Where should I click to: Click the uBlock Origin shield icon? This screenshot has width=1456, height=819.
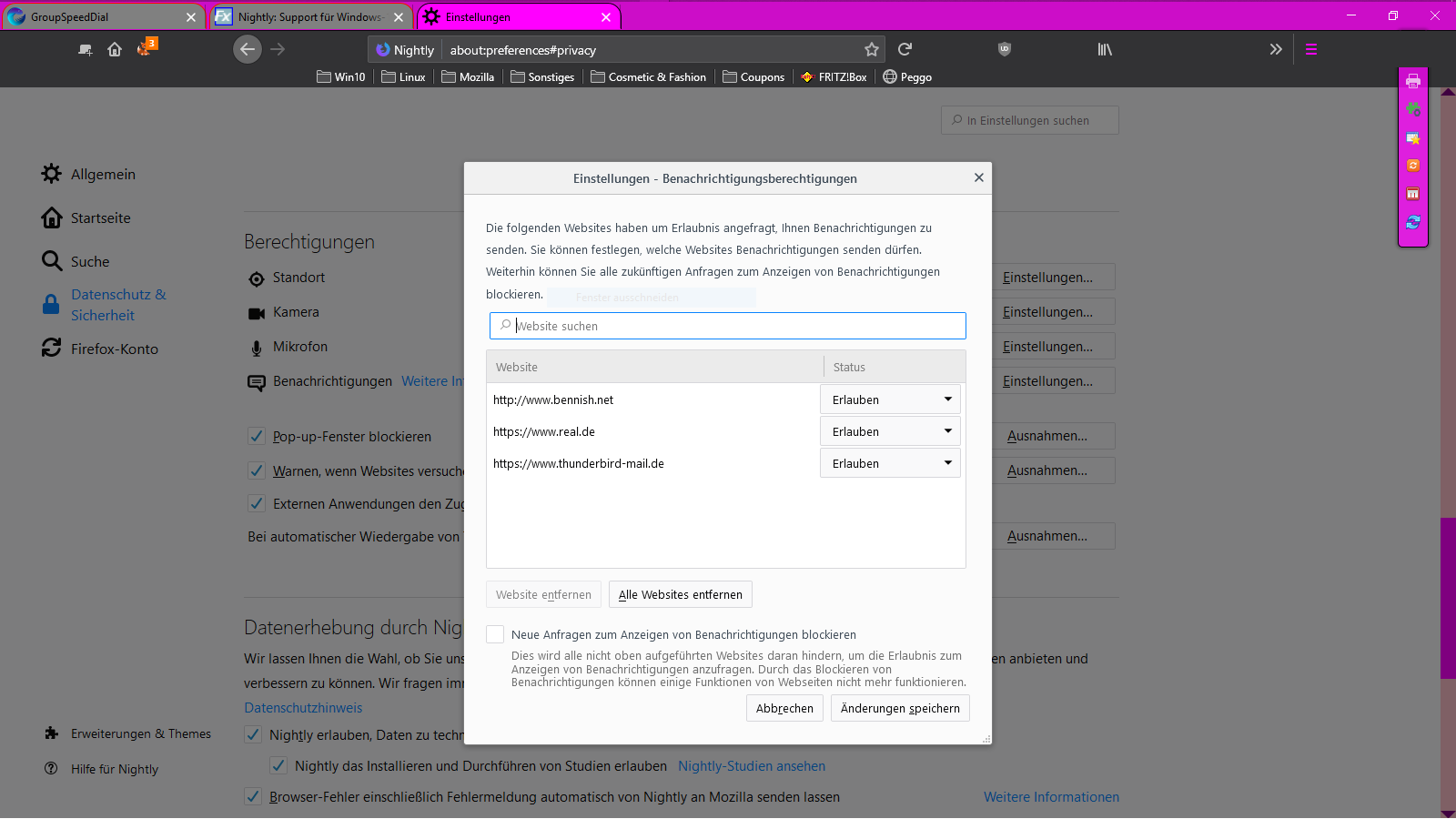point(1004,50)
